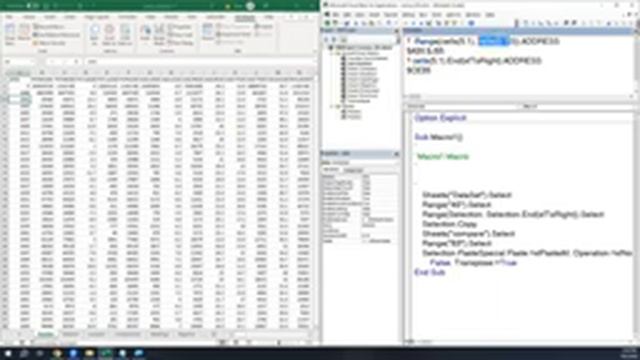Click Save icon in VBA toolbar
The height and width of the screenshot is (360, 640).
tap(347, 23)
